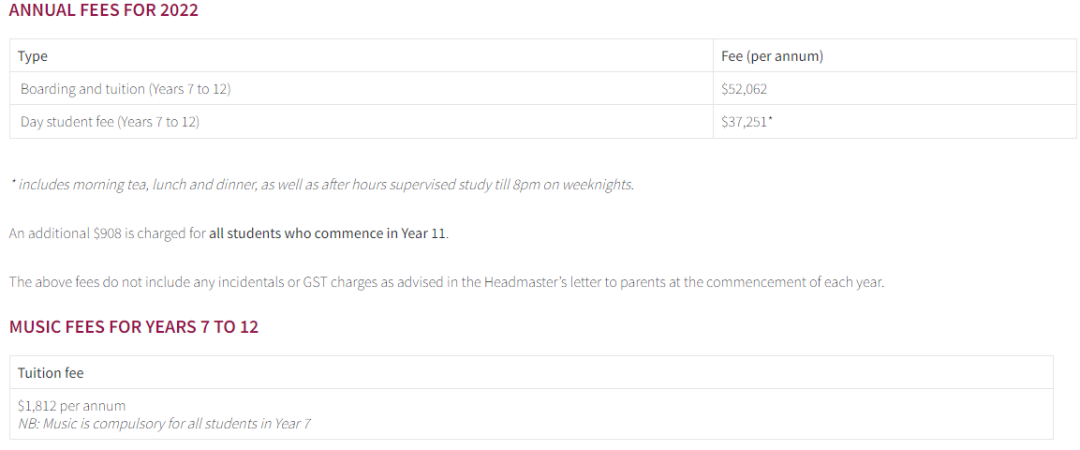Click the 'Day student fee (Years 7 to 12)' cell
This screenshot has height=450, width=1080.
[x=110, y=122]
